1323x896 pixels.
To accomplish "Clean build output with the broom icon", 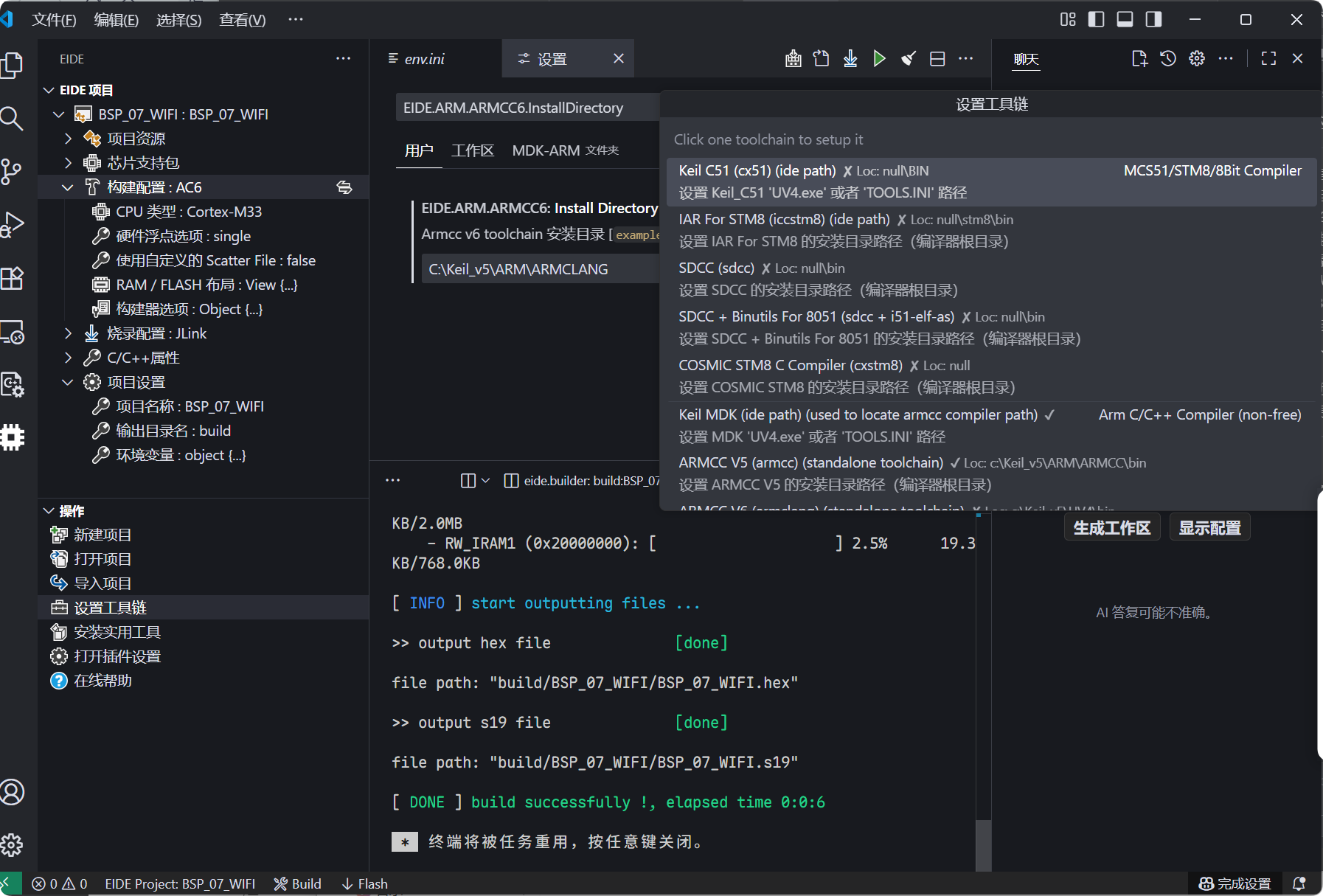I will coord(908,58).
